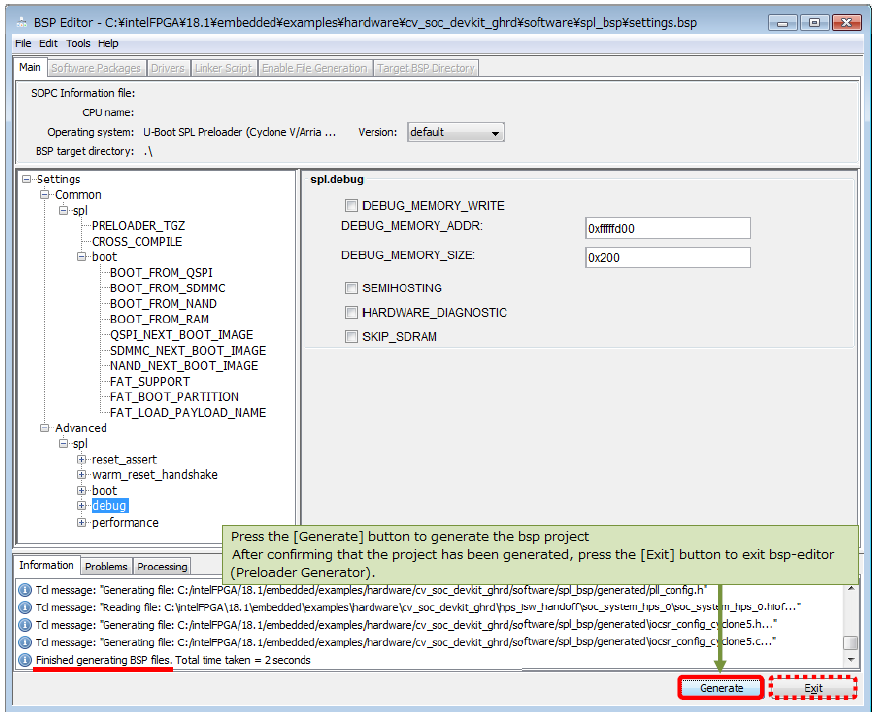Open the Tools menu

[x=78, y=43]
